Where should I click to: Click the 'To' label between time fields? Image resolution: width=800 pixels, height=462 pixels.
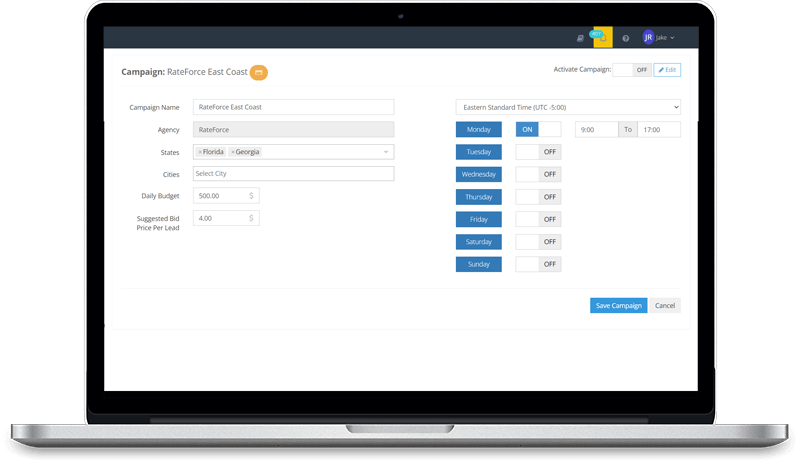pos(628,130)
